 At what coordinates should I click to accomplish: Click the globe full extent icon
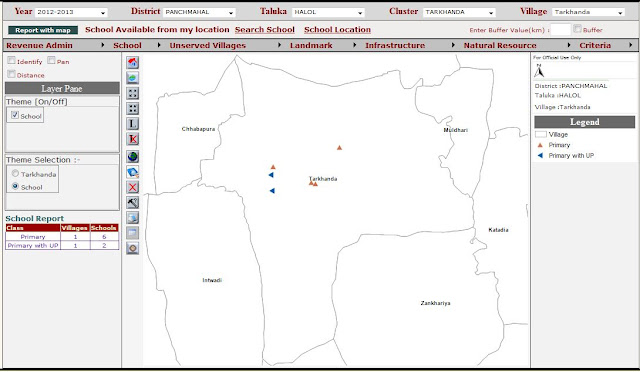coord(133,156)
